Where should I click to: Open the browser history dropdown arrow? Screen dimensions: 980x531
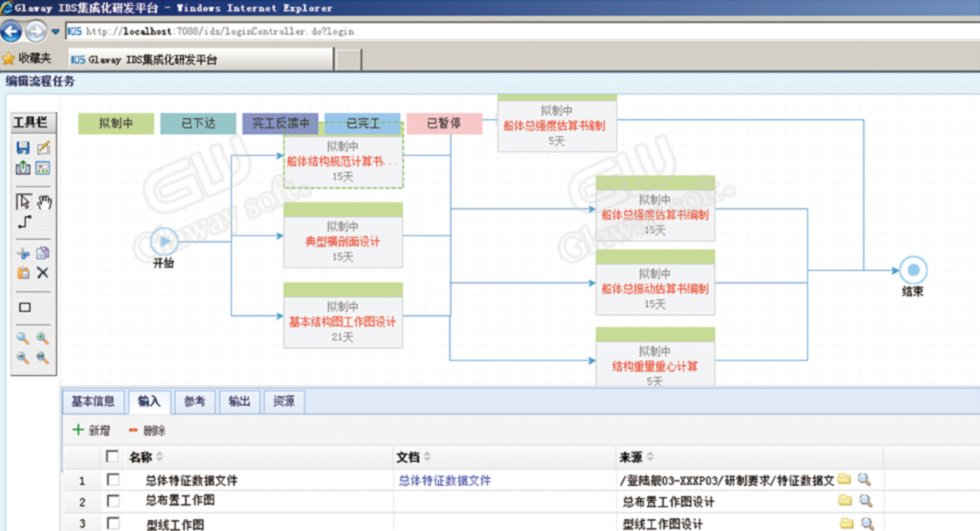point(56,31)
